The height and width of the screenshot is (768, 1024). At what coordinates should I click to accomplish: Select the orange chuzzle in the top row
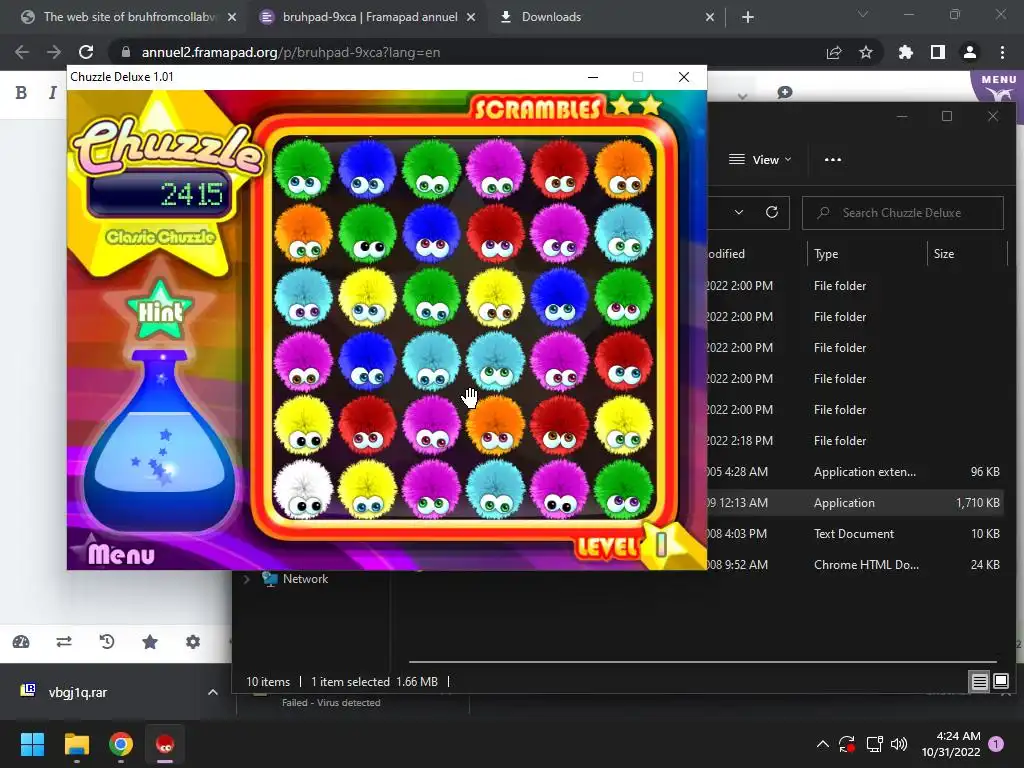[623, 168]
